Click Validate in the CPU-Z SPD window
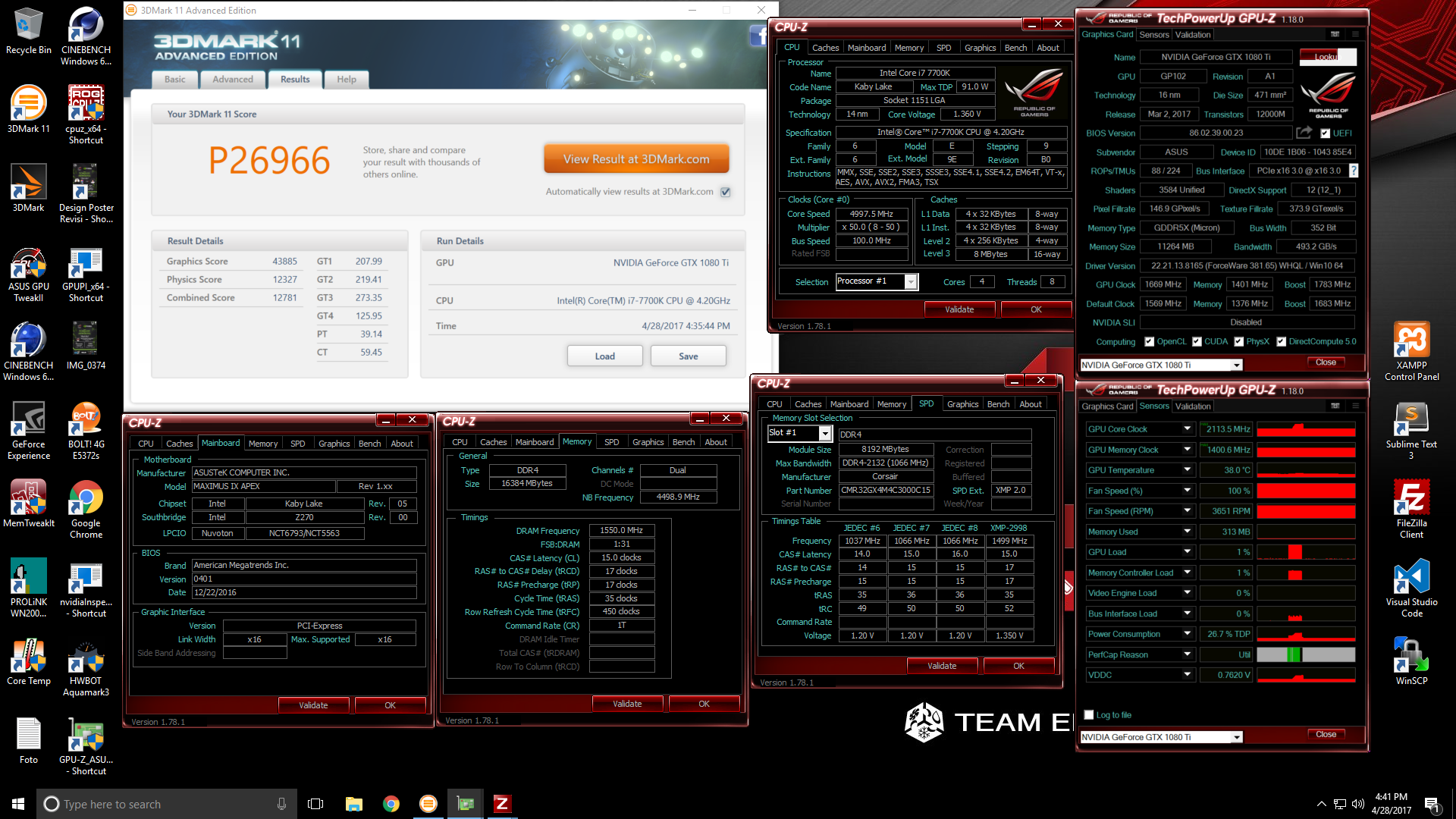 [x=942, y=666]
